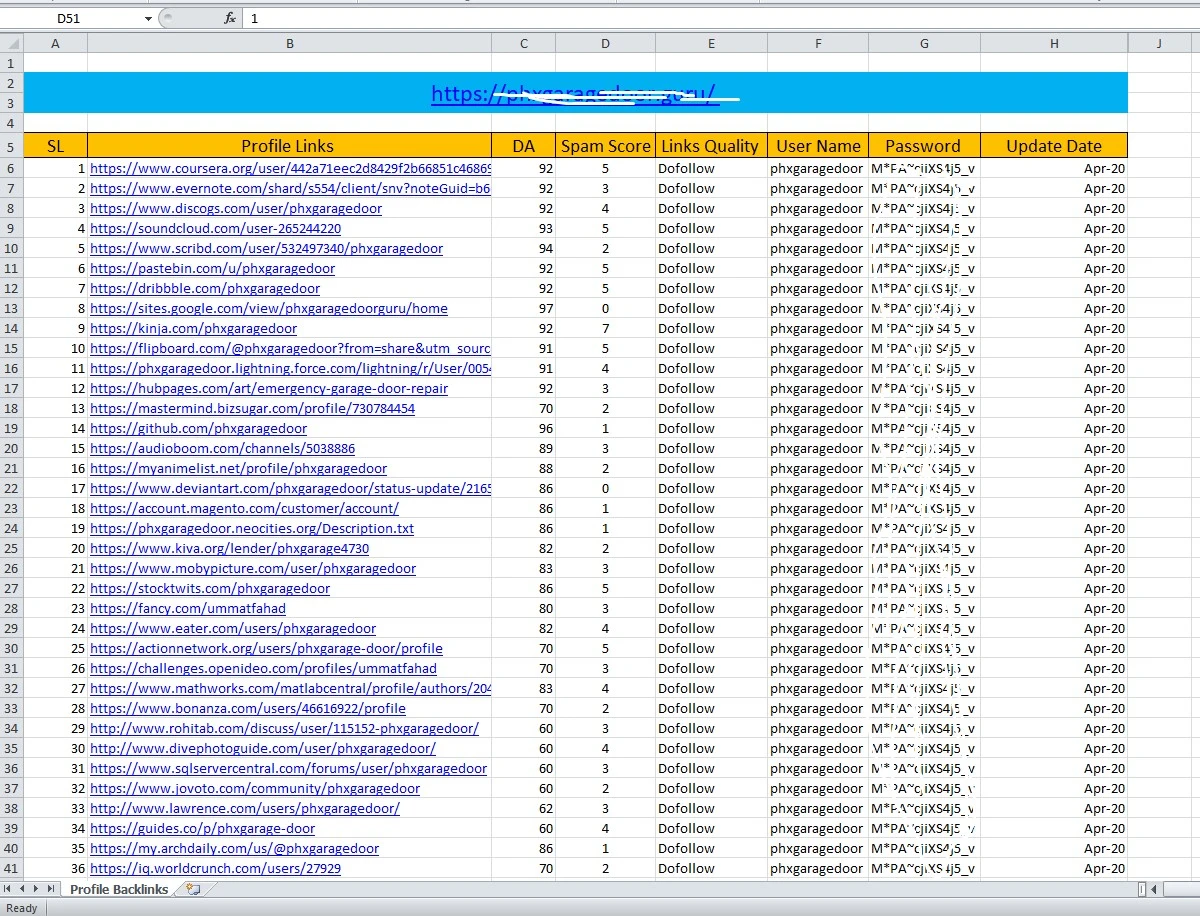
Task: Open the scribd.com user link
Action: coord(266,248)
